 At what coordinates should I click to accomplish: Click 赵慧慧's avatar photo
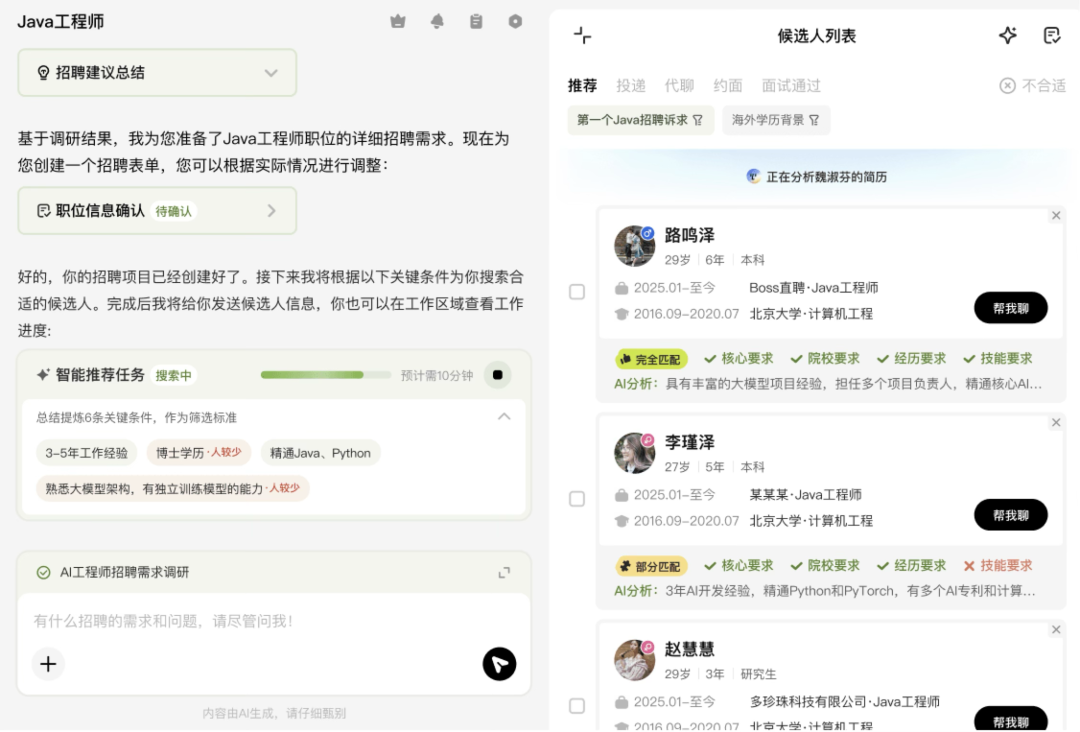(634, 660)
